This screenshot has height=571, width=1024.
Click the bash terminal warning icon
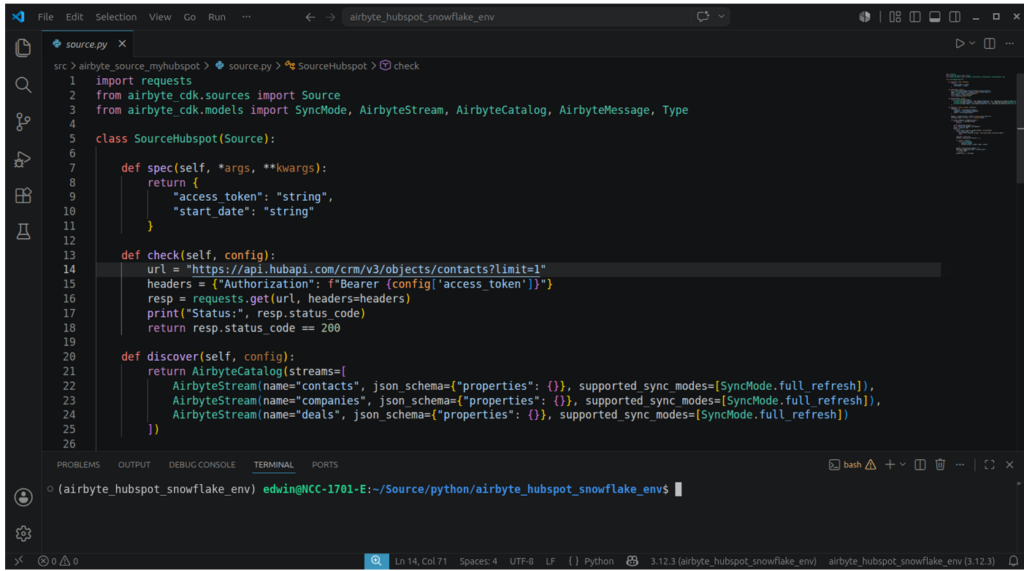[x=871, y=465]
